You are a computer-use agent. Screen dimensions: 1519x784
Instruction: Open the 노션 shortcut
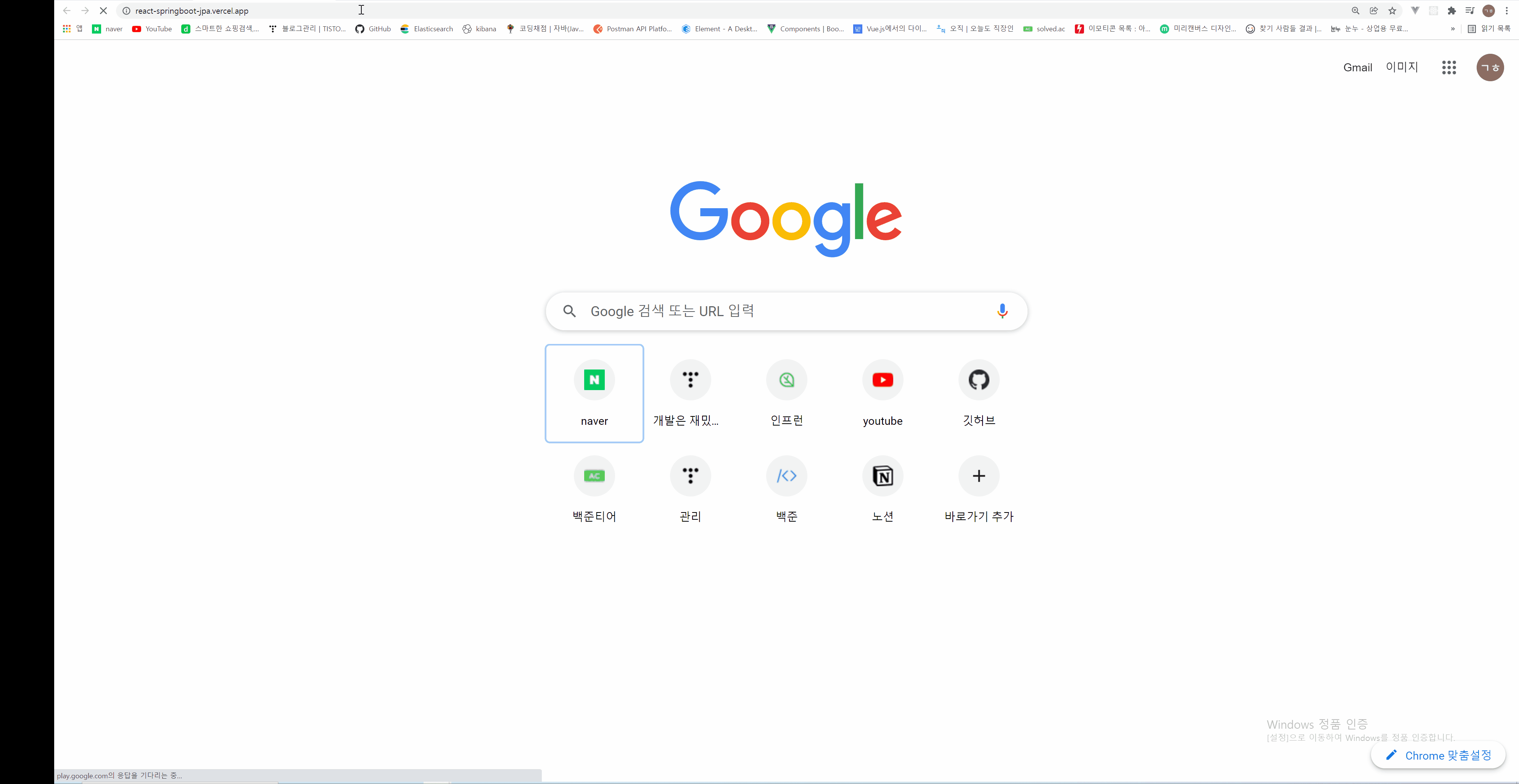[882, 476]
